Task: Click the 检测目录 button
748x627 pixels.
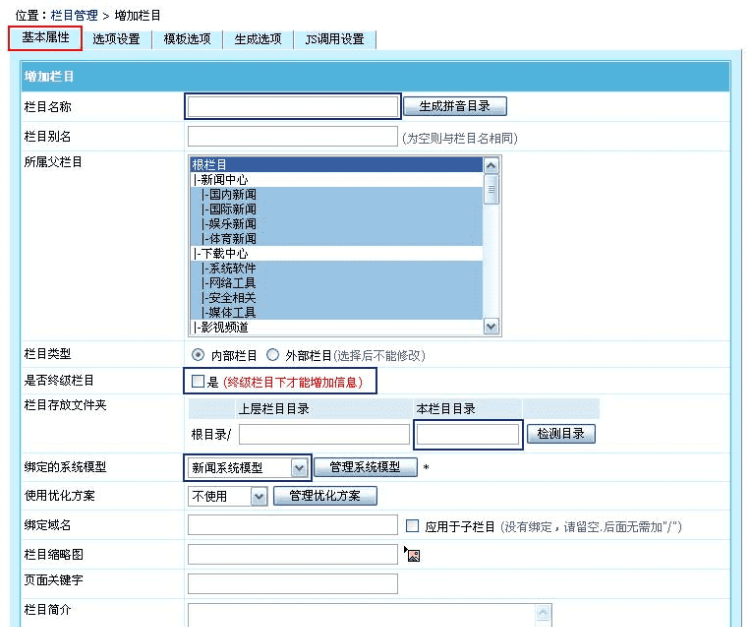Action: click(x=561, y=434)
